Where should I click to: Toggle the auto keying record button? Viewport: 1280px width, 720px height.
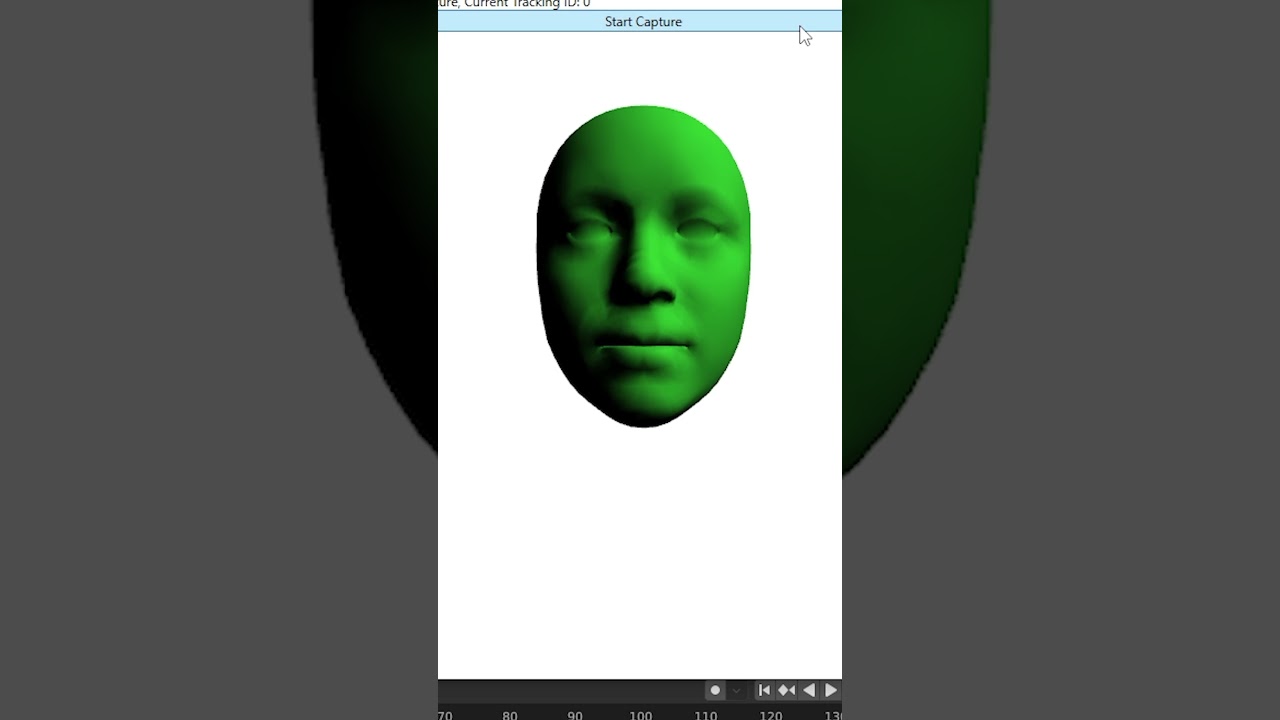(715, 690)
